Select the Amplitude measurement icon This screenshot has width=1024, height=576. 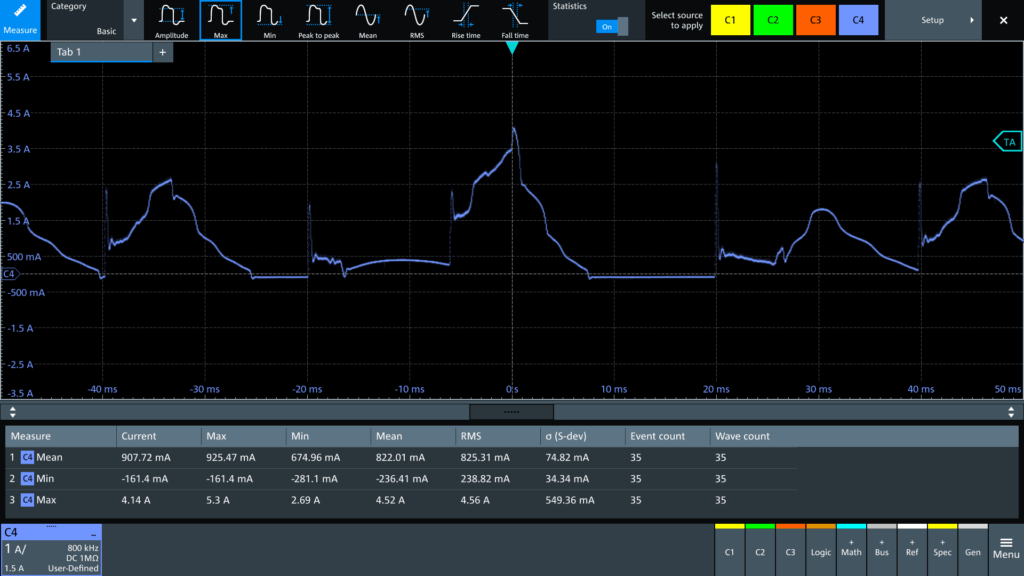coord(171,20)
